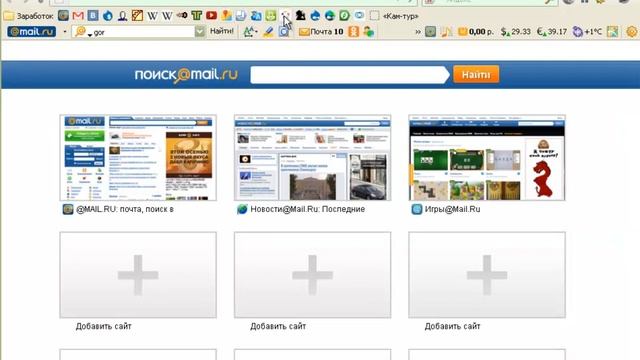Open search engine selector in mail.ru toolbar
The image size is (640, 360).
click(82, 32)
